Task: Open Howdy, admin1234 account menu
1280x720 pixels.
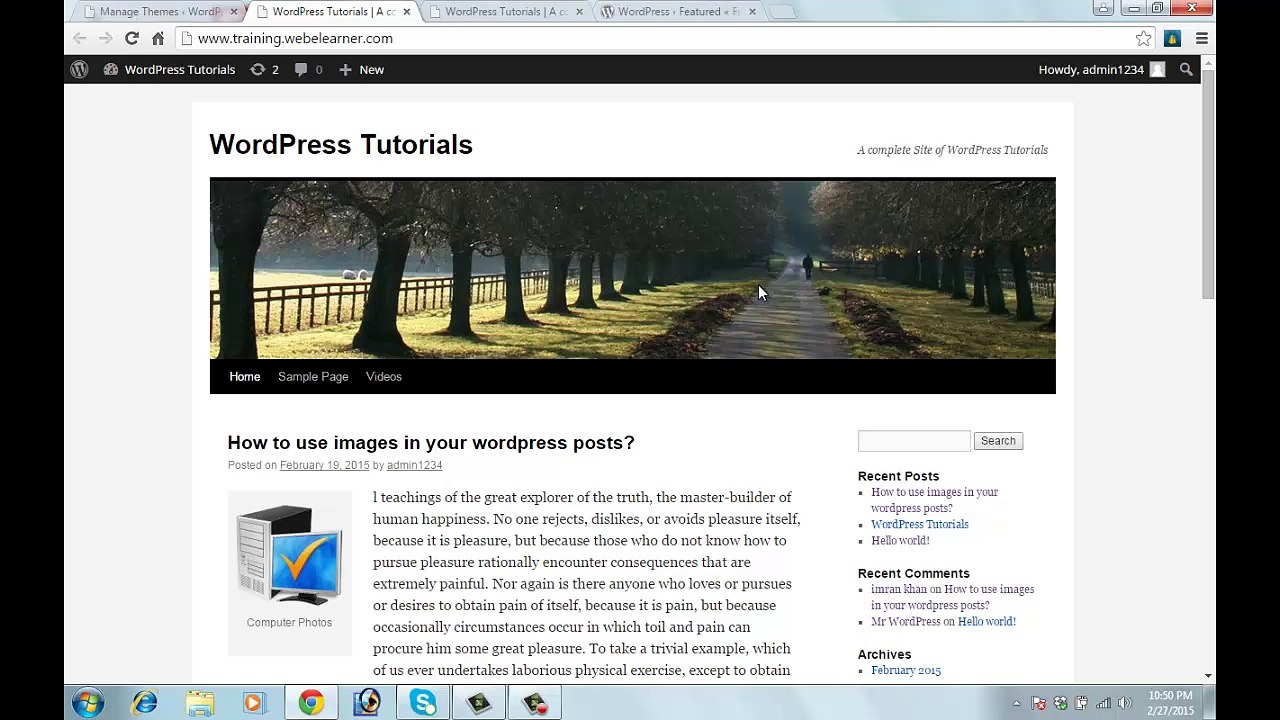Action: pos(1101,69)
